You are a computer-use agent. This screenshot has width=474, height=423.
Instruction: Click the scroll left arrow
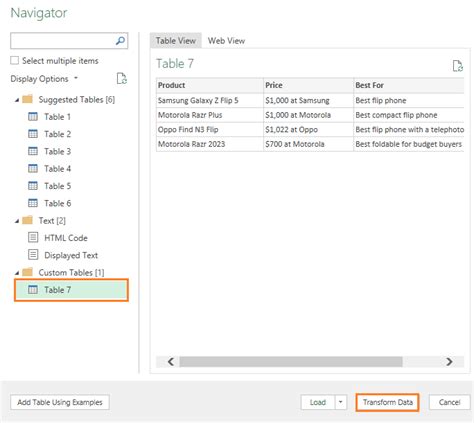(171, 362)
